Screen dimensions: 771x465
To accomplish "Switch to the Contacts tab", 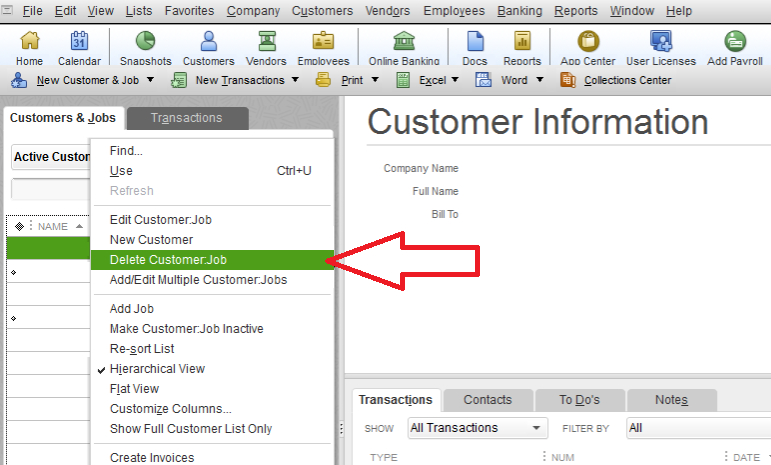I will tap(488, 400).
